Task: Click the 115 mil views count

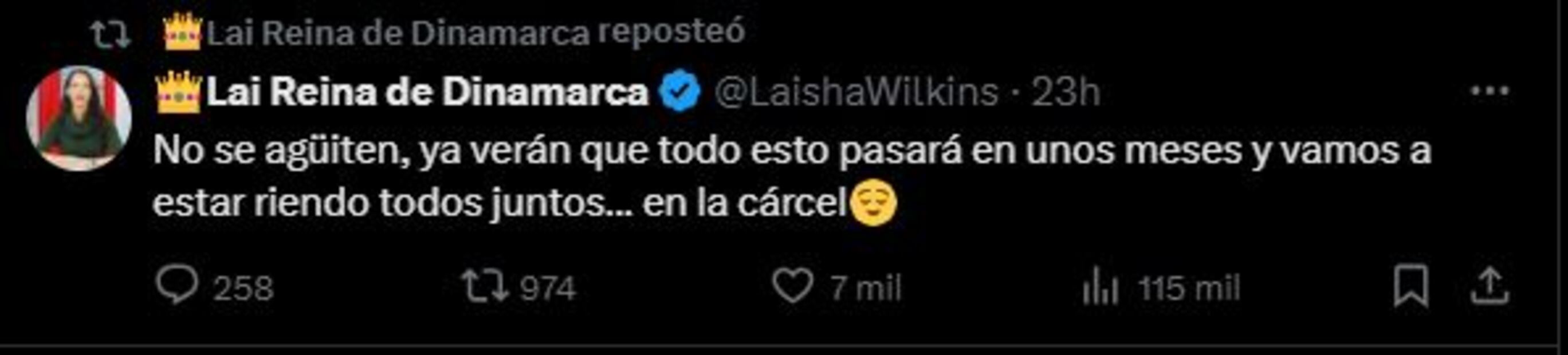Action: click(1189, 287)
